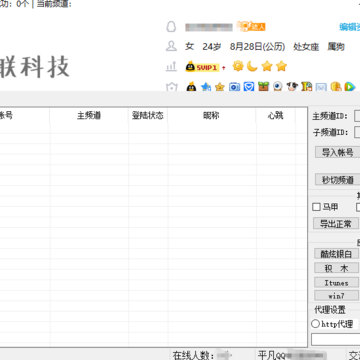360x360 pixels.
Task: Click the 导出正常 button
Action: click(336, 223)
